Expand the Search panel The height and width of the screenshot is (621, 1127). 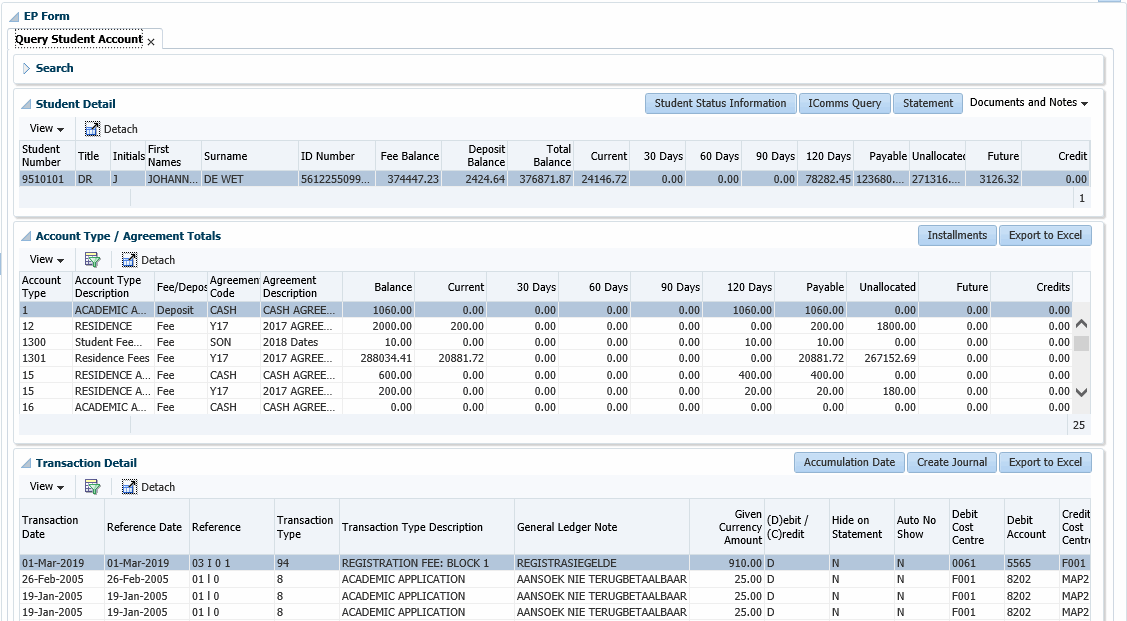(x=26, y=69)
